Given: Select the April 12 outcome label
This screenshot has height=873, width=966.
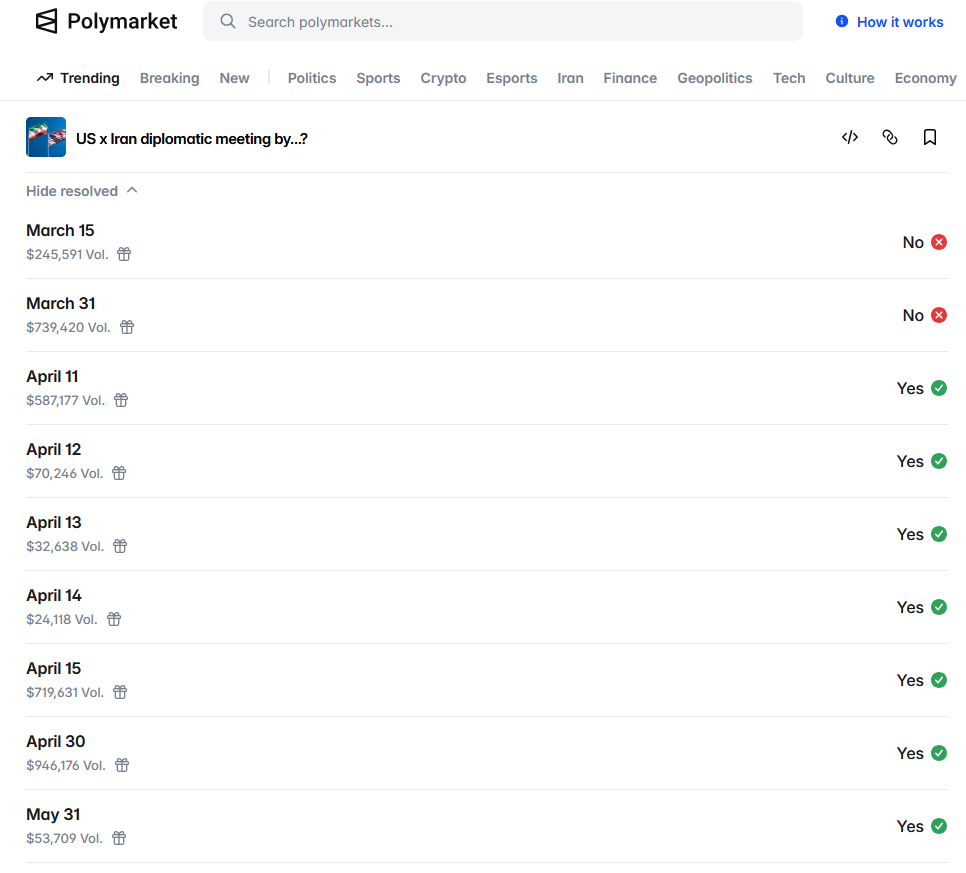Looking at the screenshot, I should (54, 449).
